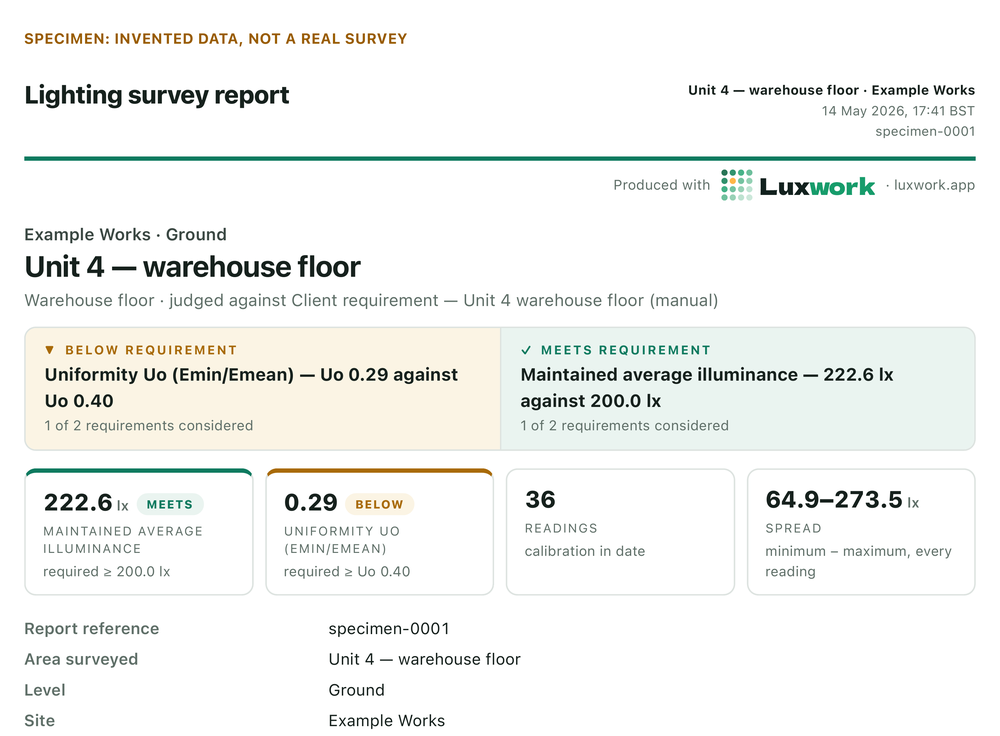Click the 0.29 uniformity value
The width and height of the screenshot is (1000, 736).
coord(311,503)
